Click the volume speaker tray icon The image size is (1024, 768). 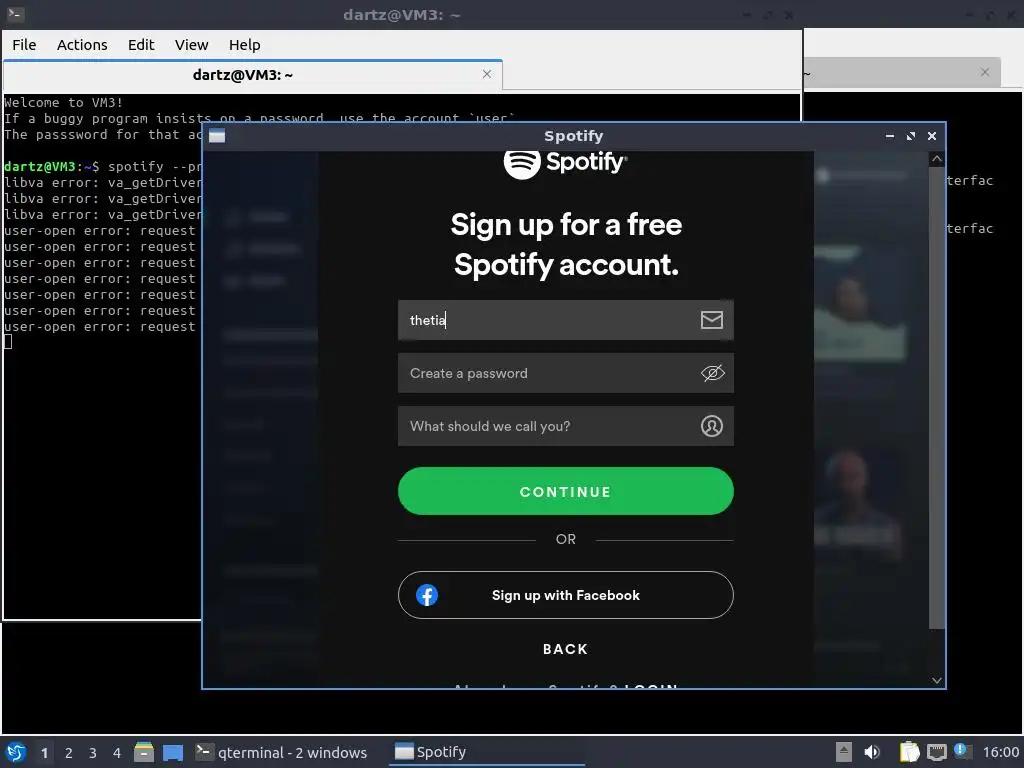click(x=871, y=752)
